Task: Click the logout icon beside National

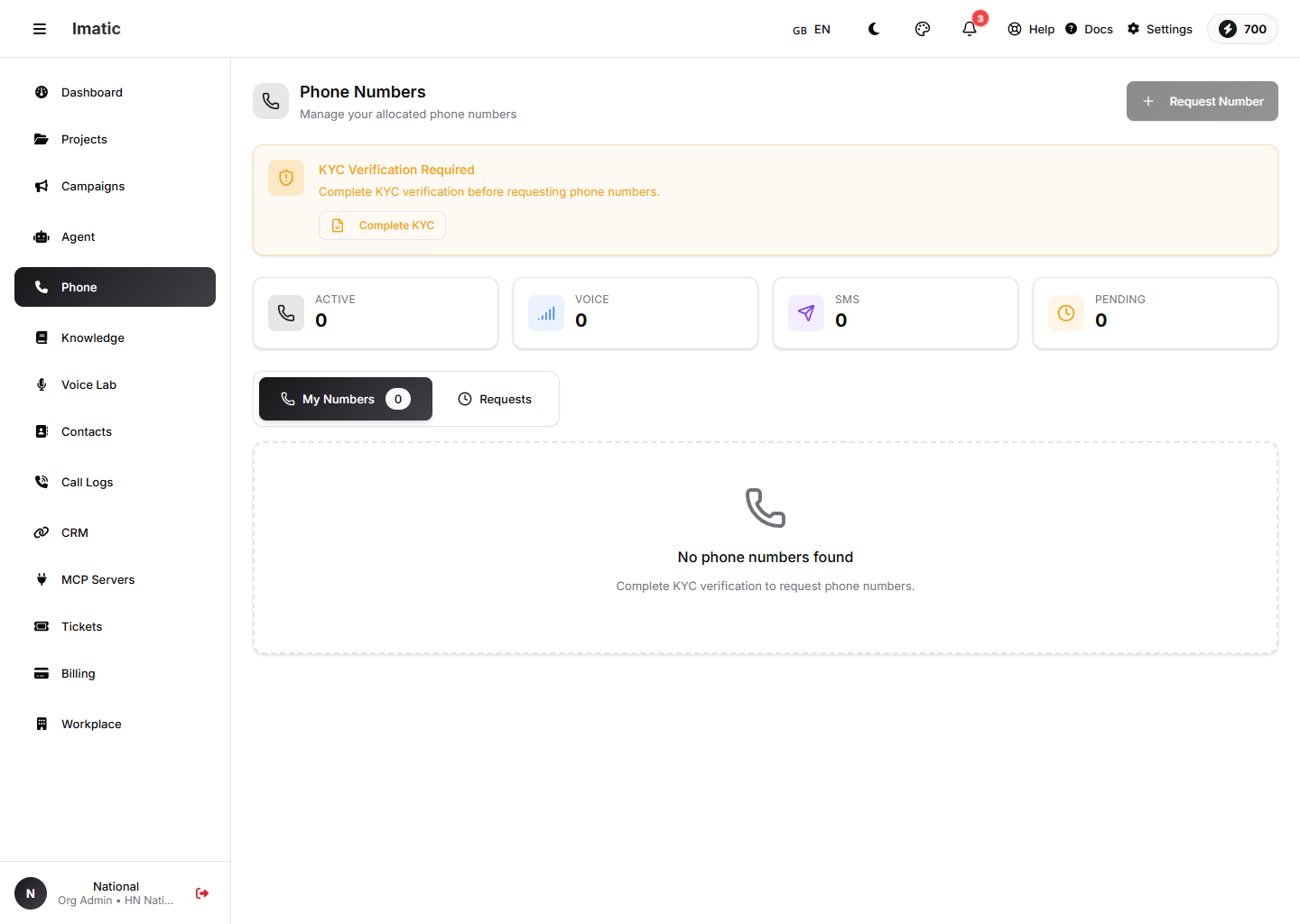Action: [202, 893]
